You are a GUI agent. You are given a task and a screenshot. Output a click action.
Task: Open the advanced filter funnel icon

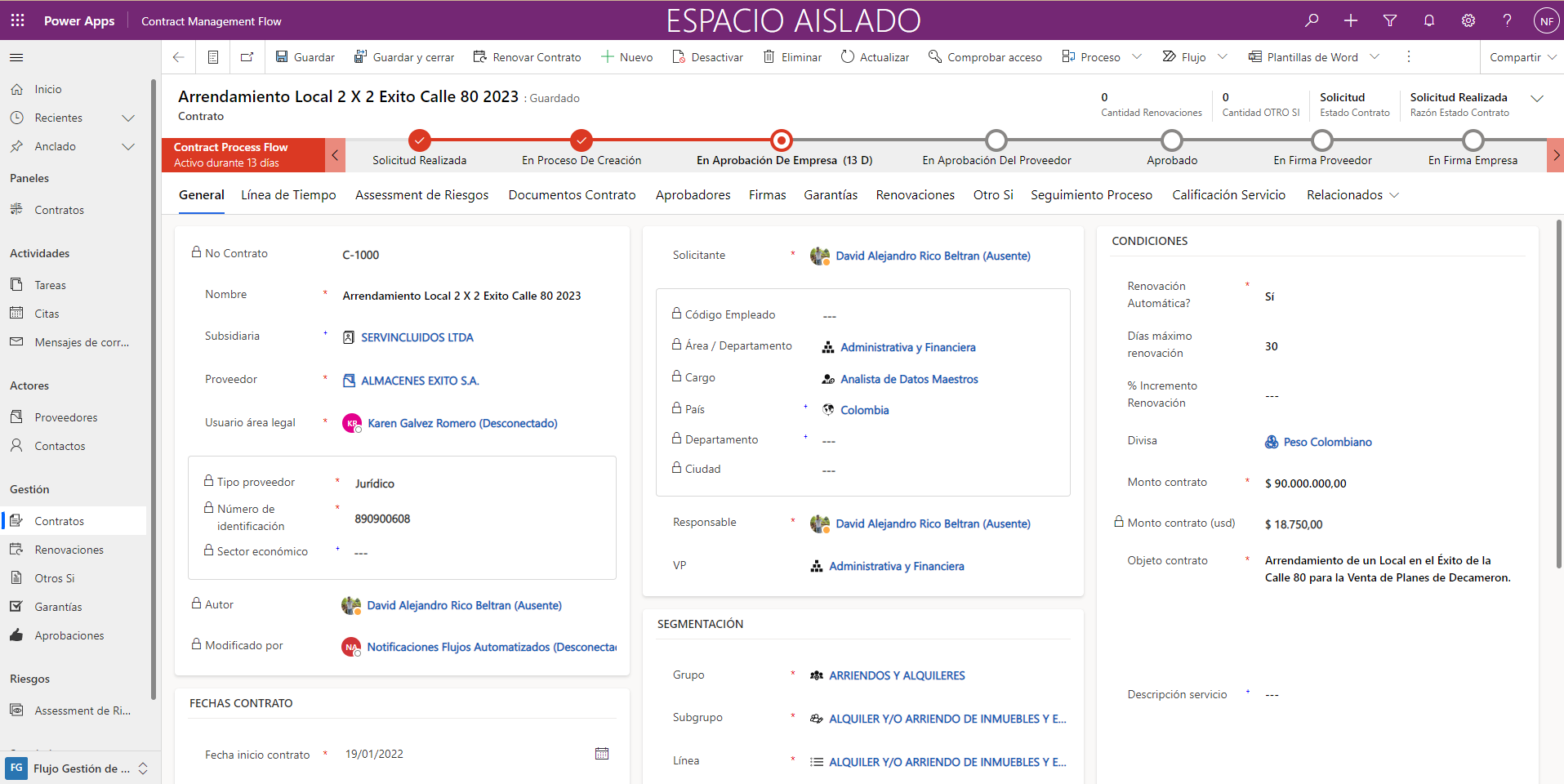coord(1390,20)
